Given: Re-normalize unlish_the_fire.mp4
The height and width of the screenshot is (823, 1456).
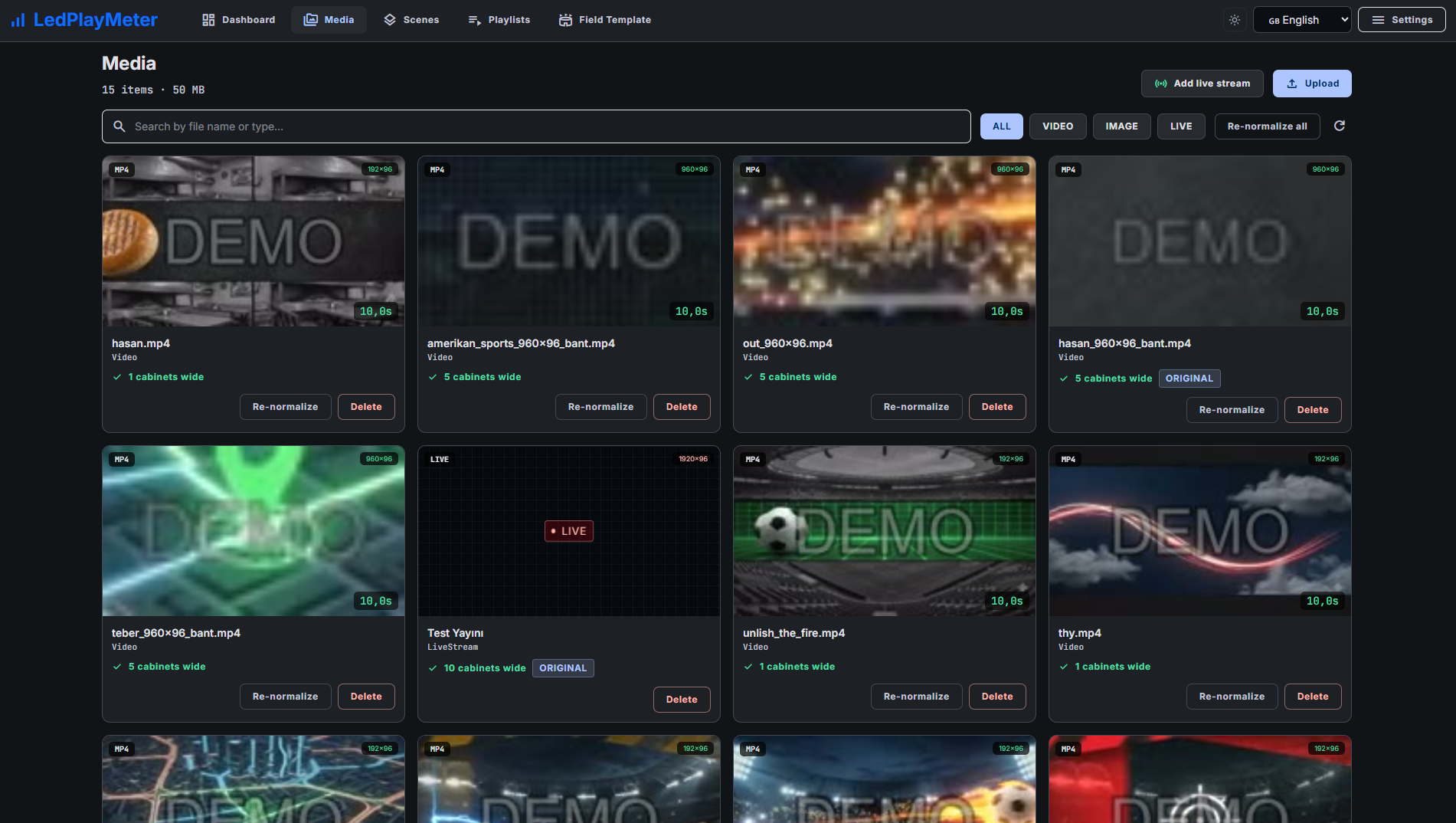Looking at the screenshot, I should 916,697.
